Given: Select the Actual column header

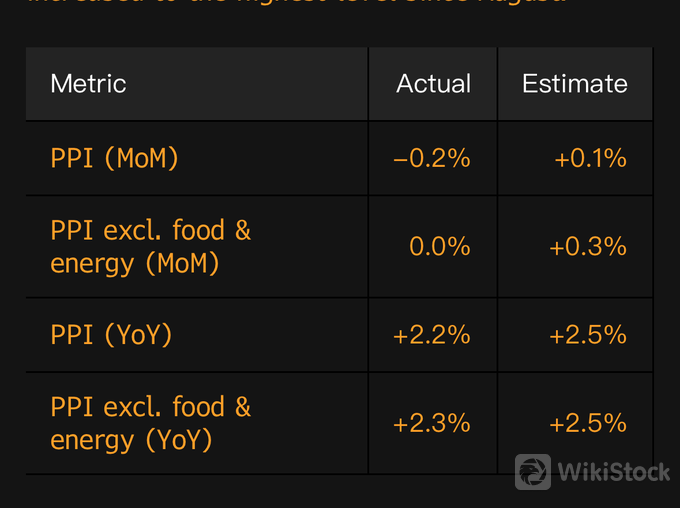Looking at the screenshot, I should coord(433,84).
